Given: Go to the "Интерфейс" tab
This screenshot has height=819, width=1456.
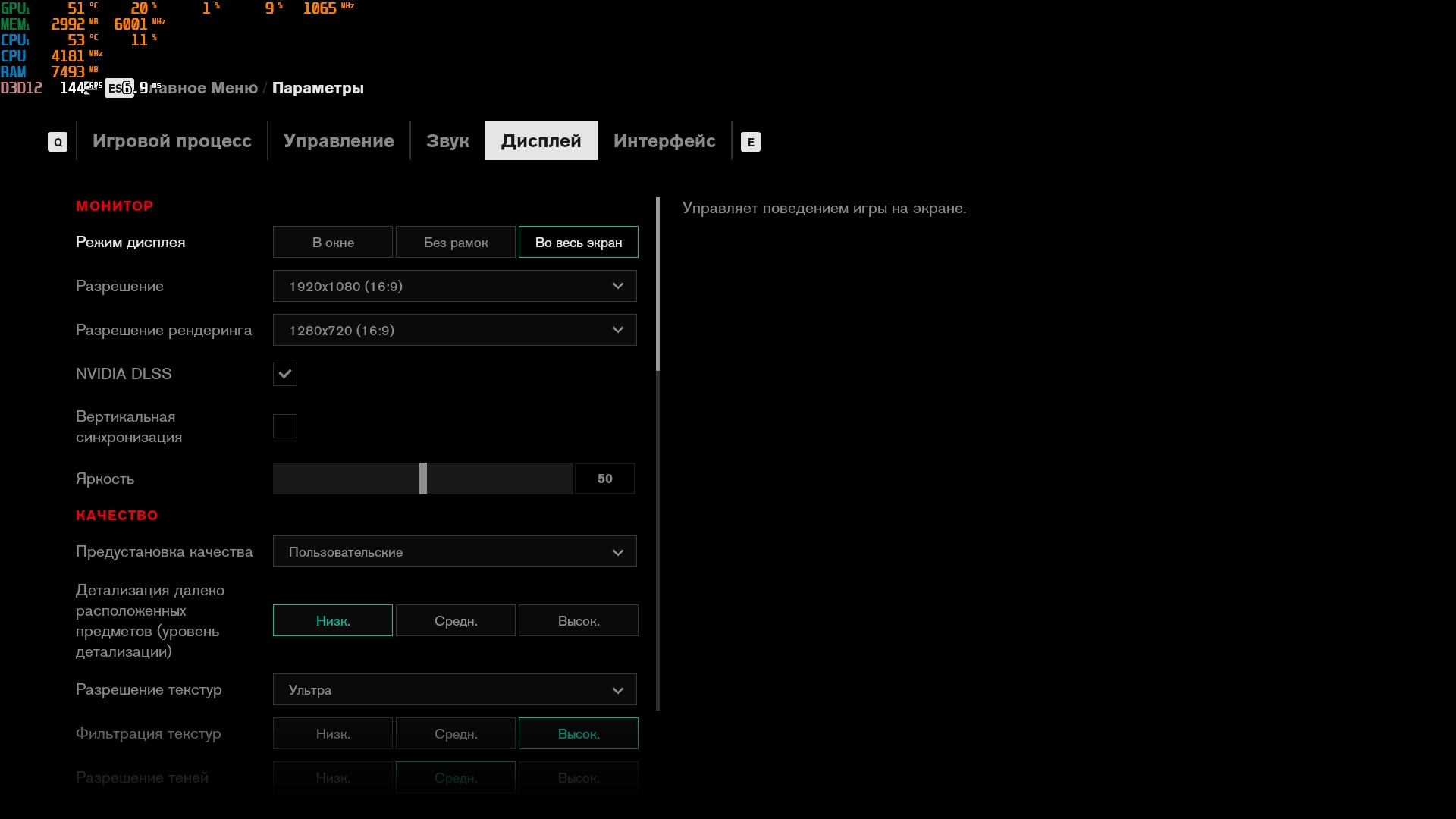Looking at the screenshot, I should click(x=664, y=141).
